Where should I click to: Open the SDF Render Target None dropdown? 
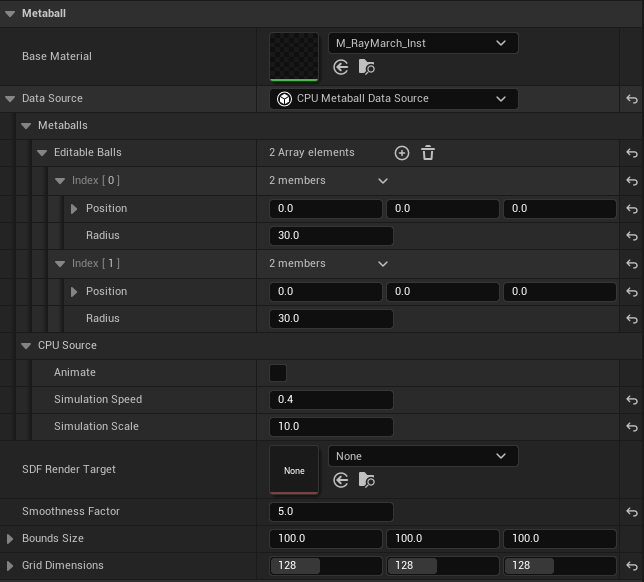[422, 456]
